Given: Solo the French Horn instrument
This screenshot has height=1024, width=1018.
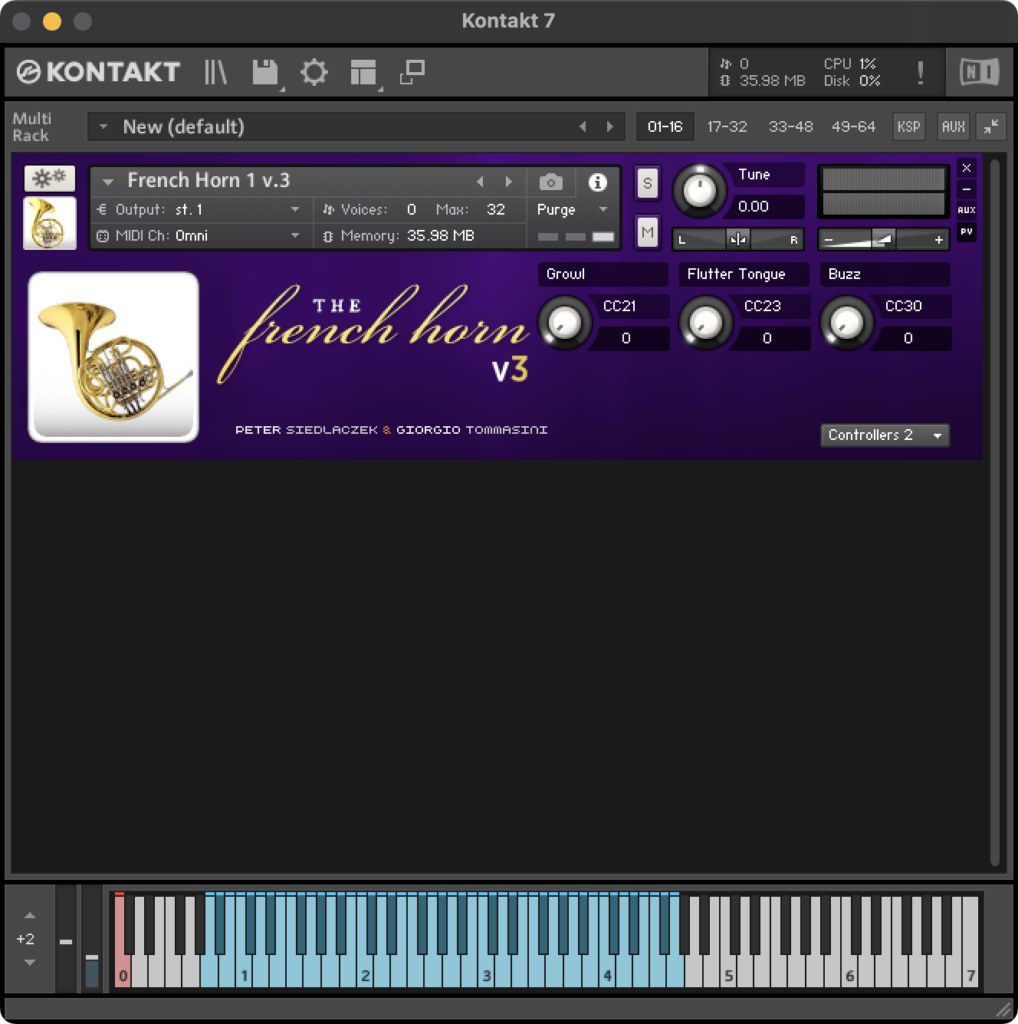Looking at the screenshot, I should (x=647, y=183).
